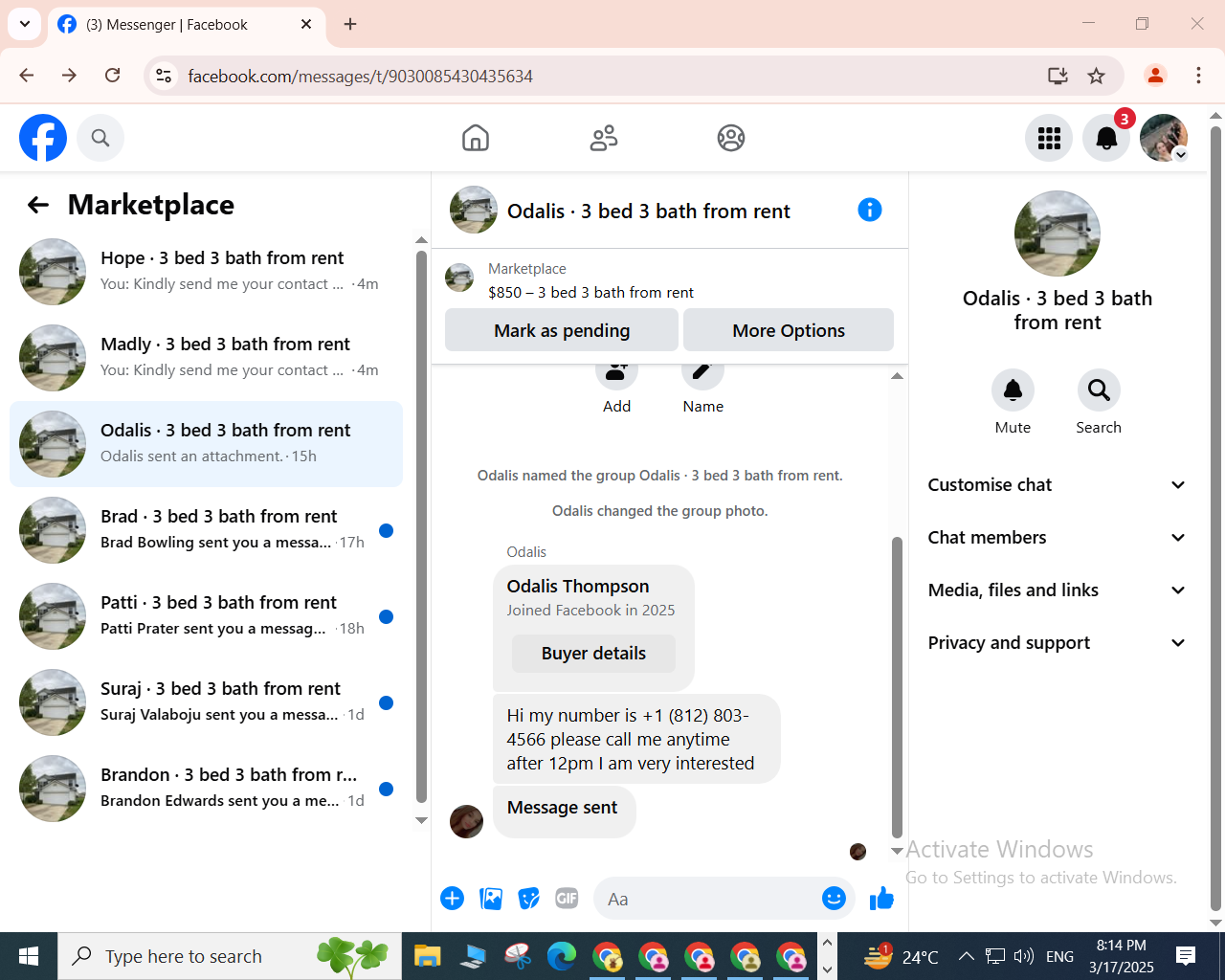Expand the Privacy and support section

click(x=1058, y=643)
